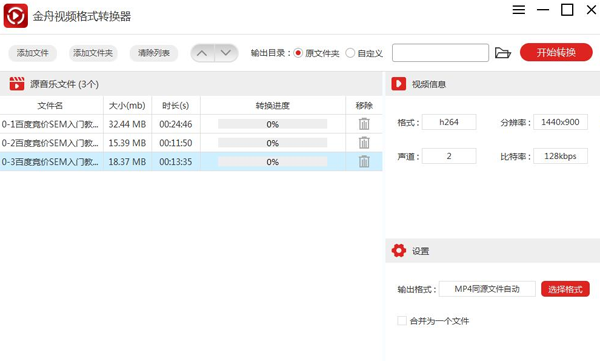This screenshot has width=600, height=361.
Task: Open the folder browse icon
Action: (503, 53)
